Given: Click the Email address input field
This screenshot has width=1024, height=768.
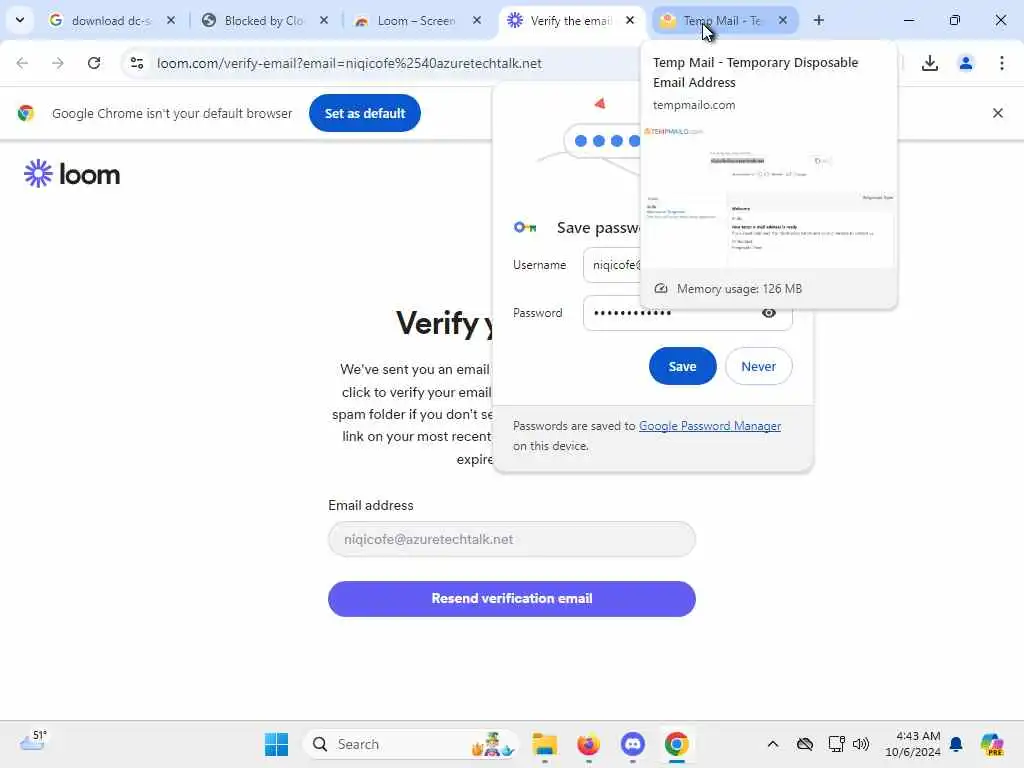Looking at the screenshot, I should 511,539.
